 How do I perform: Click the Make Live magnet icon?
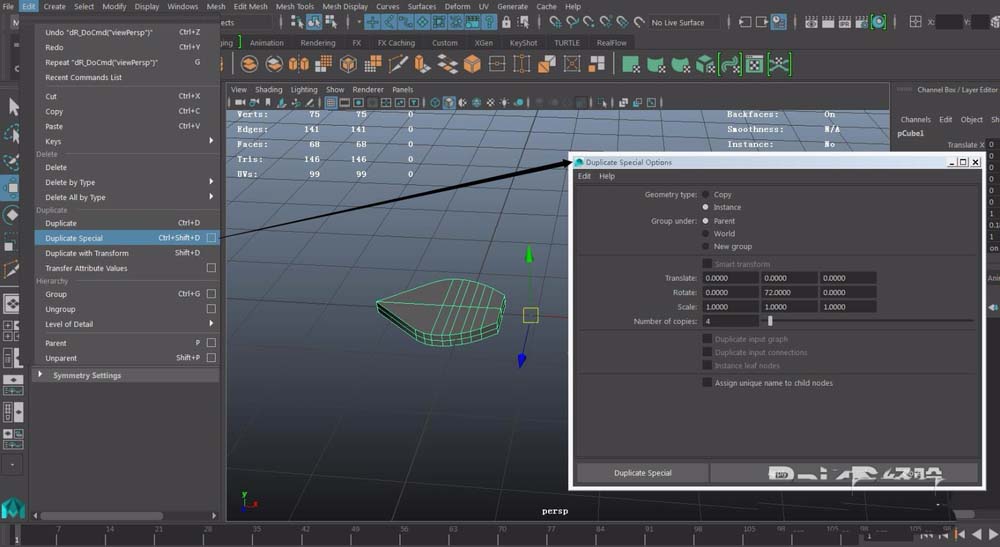click(640, 22)
